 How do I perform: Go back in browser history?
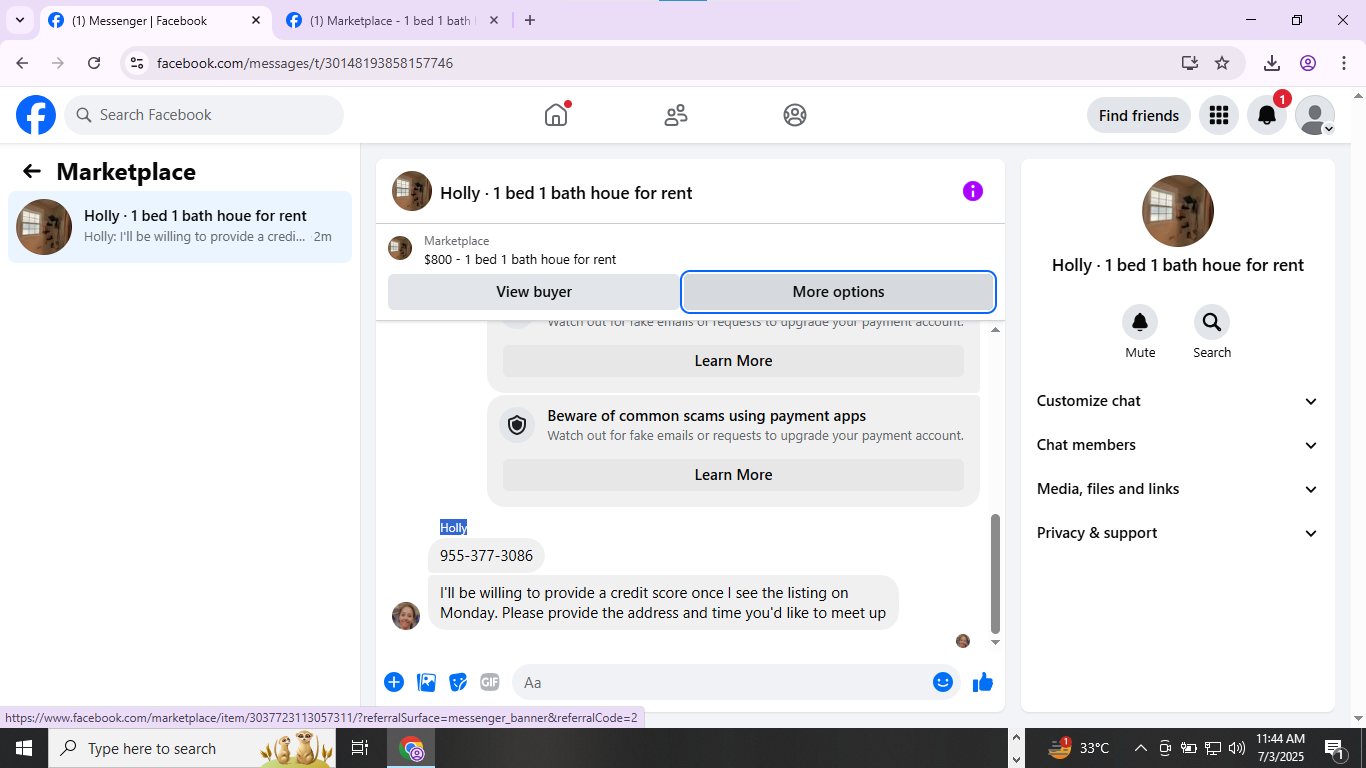pos(22,63)
